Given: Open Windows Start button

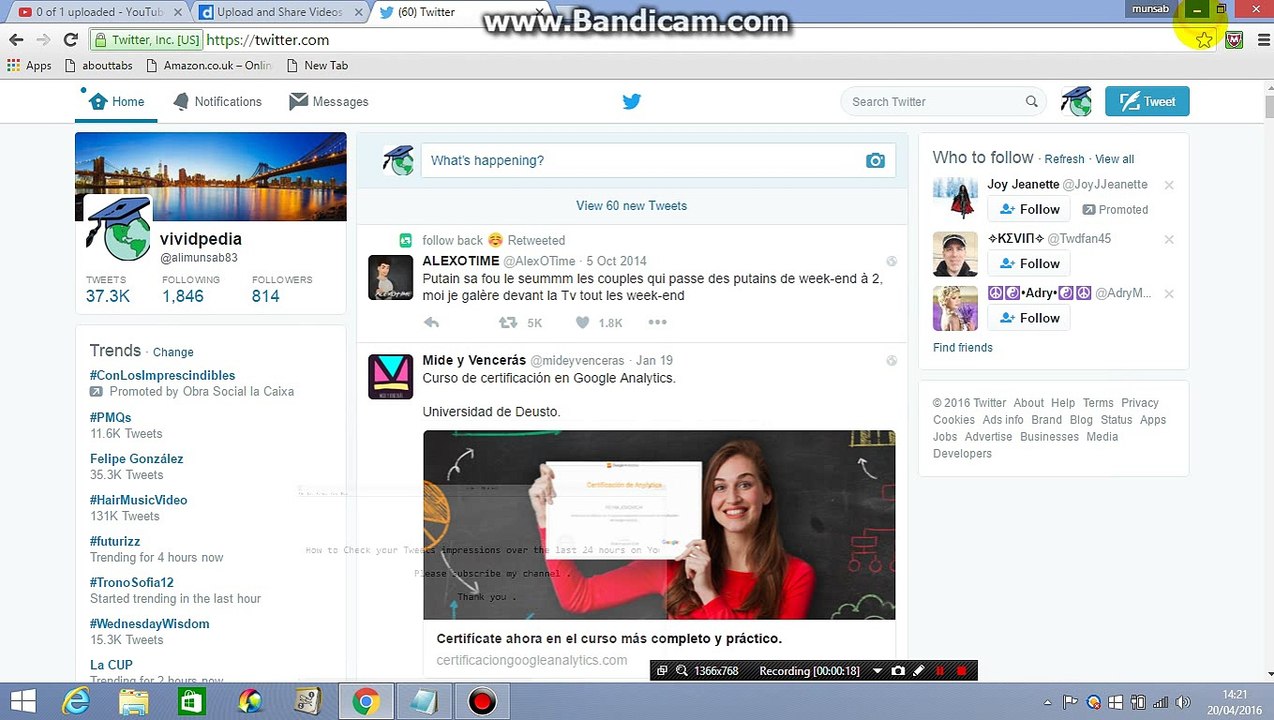Looking at the screenshot, I should (22, 702).
